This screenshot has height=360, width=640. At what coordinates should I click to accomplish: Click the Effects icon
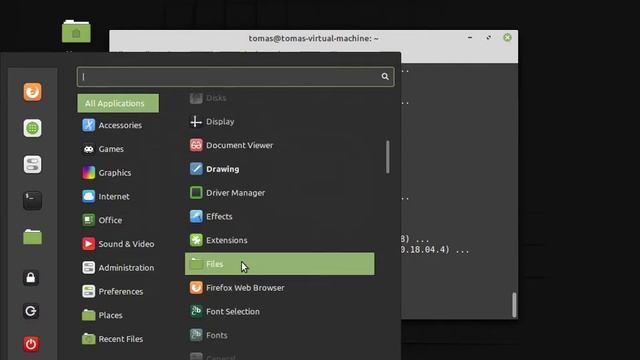point(196,216)
